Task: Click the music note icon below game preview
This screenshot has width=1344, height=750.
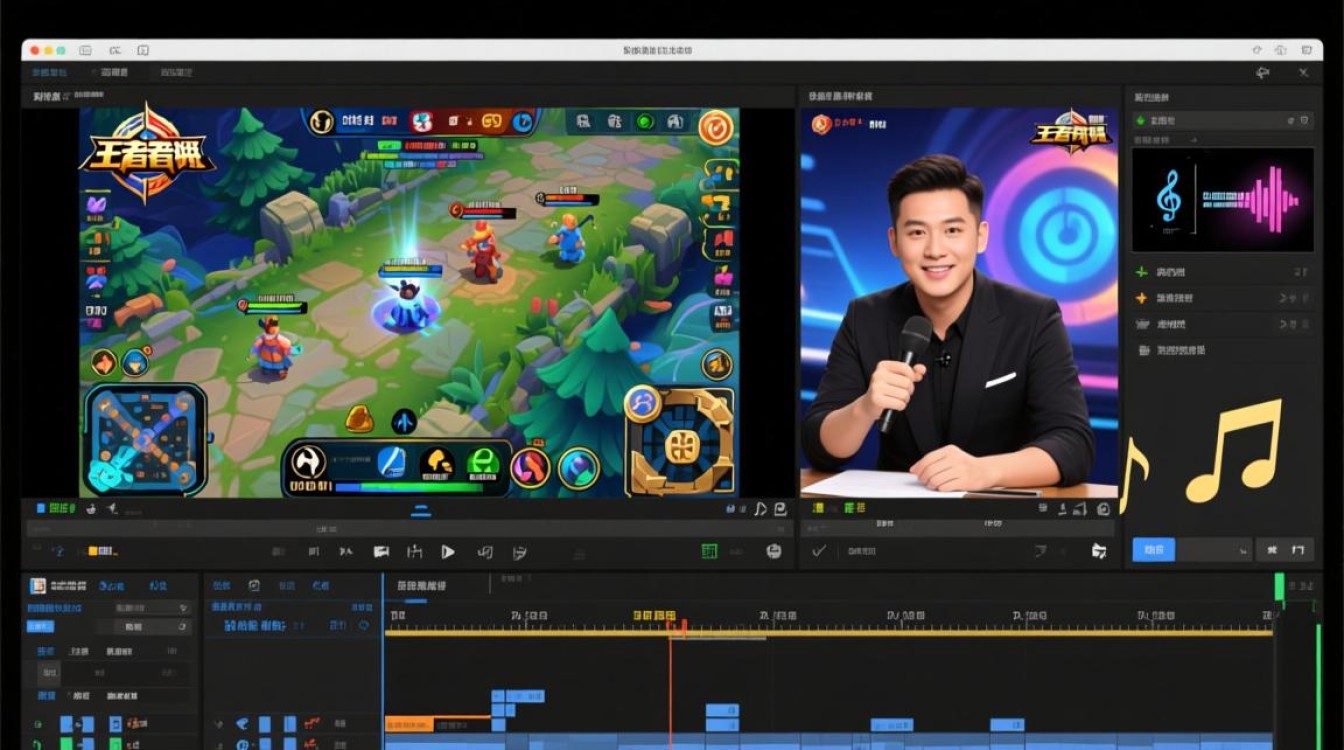Action: click(760, 509)
